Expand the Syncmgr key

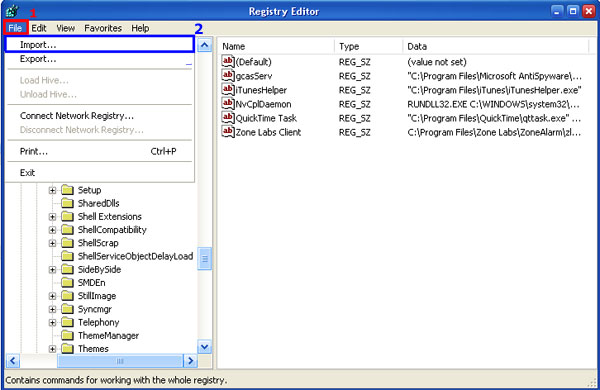[52, 309]
